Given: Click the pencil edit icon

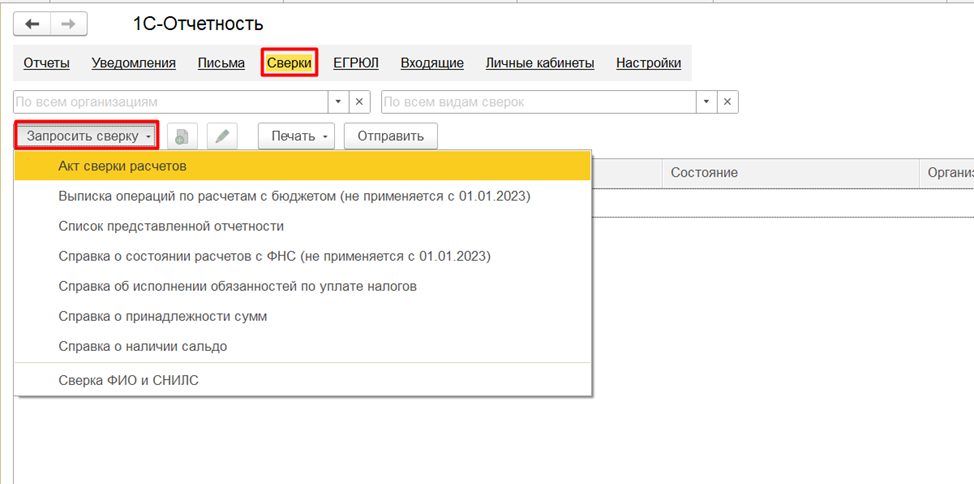Looking at the screenshot, I should point(222,136).
